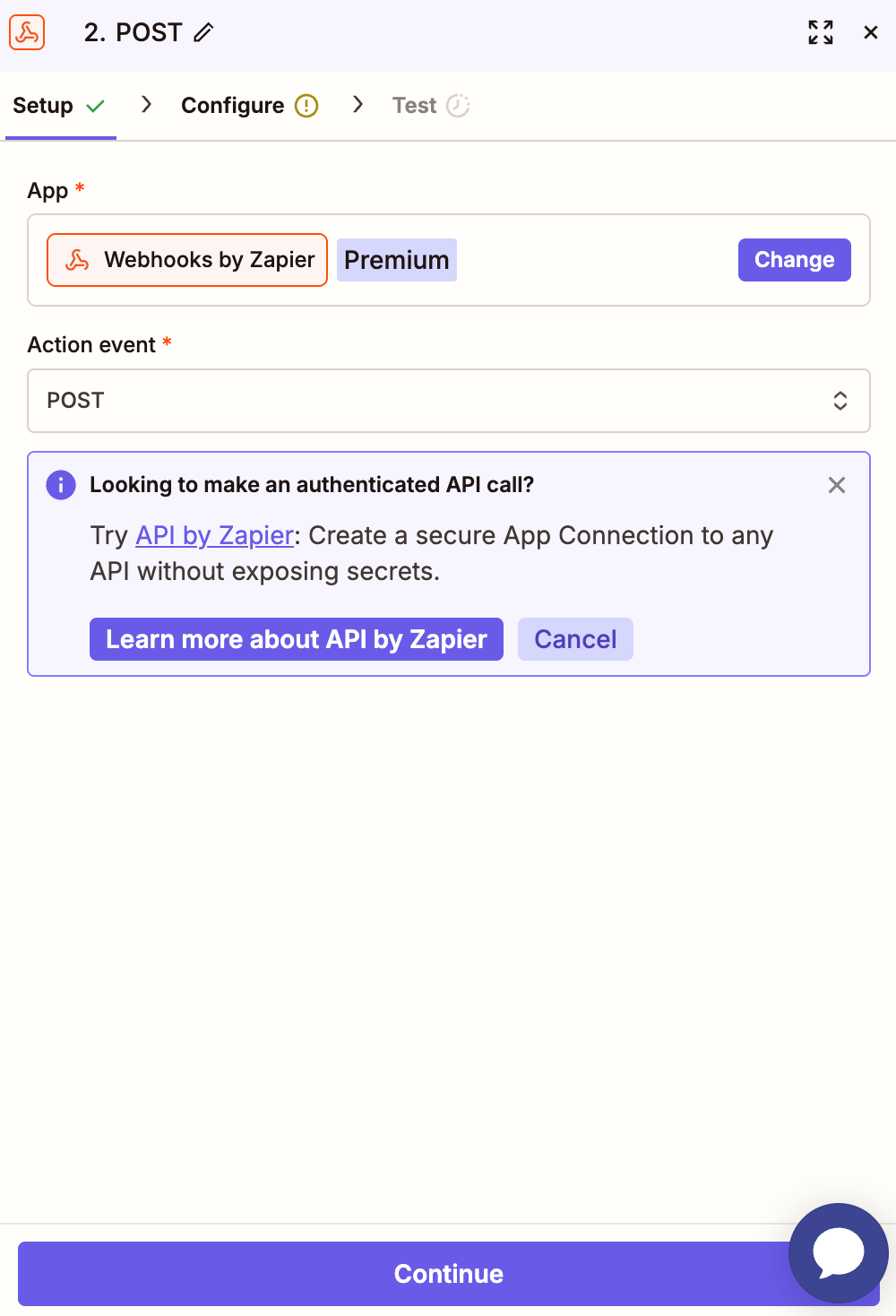Click the Webhooks logo in the header
896x1316 pixels.
(x=27, y=32)
